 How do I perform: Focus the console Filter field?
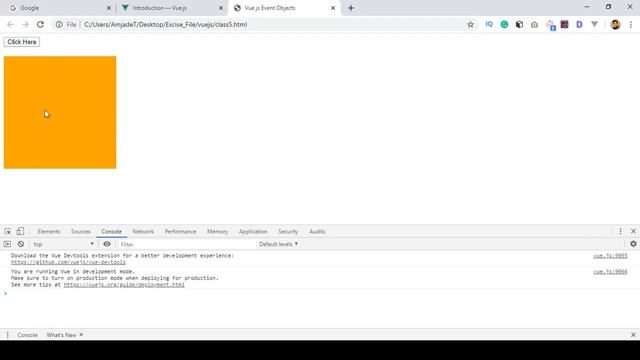tap(186, 244)
